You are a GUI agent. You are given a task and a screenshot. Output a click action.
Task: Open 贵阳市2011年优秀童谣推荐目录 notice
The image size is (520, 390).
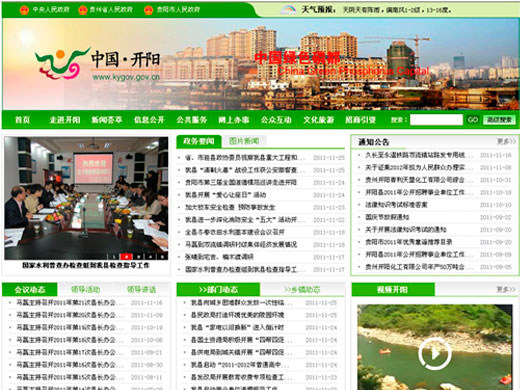(409, 242)
